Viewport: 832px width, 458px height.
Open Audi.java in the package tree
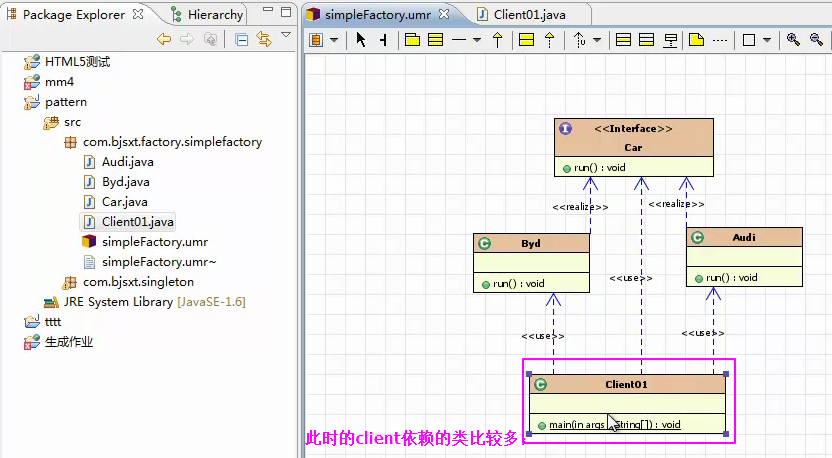point(127,161)
